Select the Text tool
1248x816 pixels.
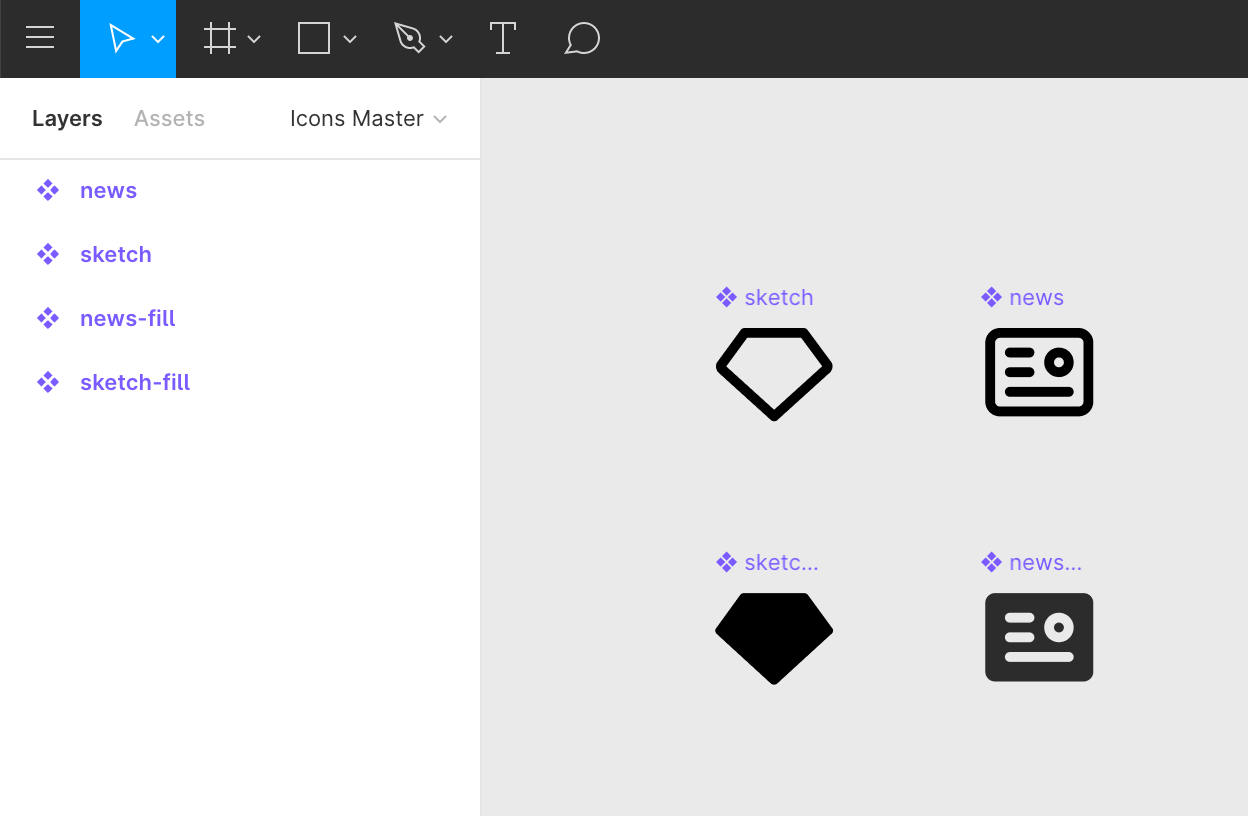point(503,39)
